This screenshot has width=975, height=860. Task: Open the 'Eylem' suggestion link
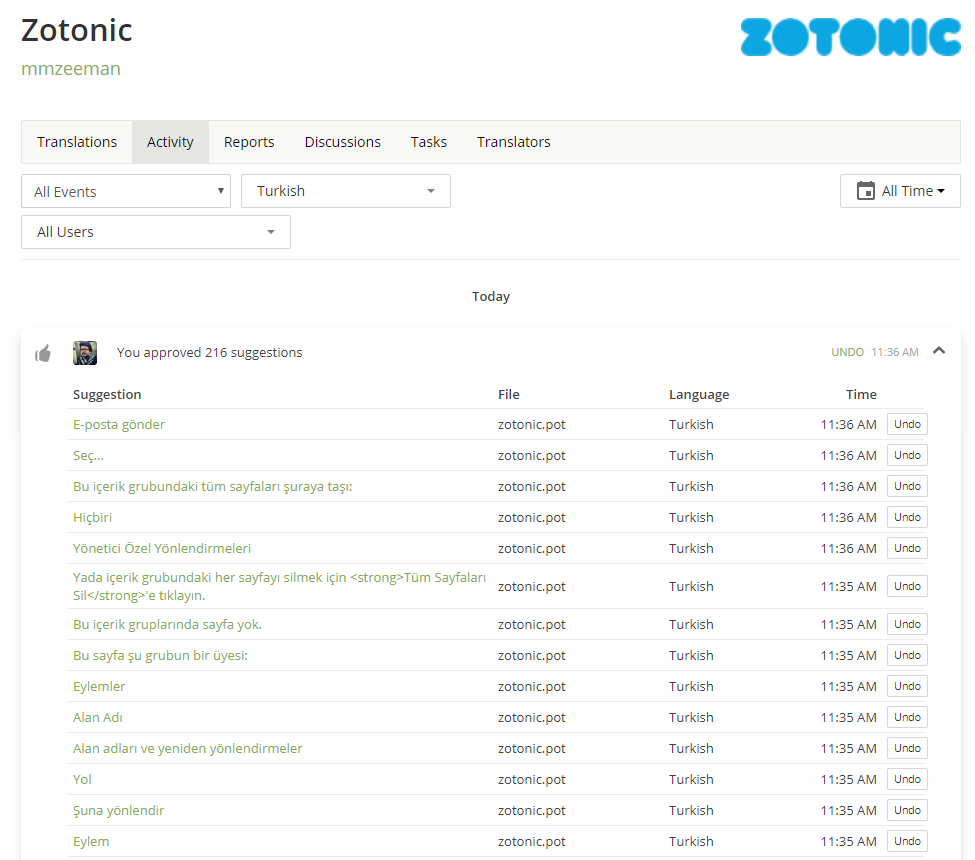[x=91, y=842]
